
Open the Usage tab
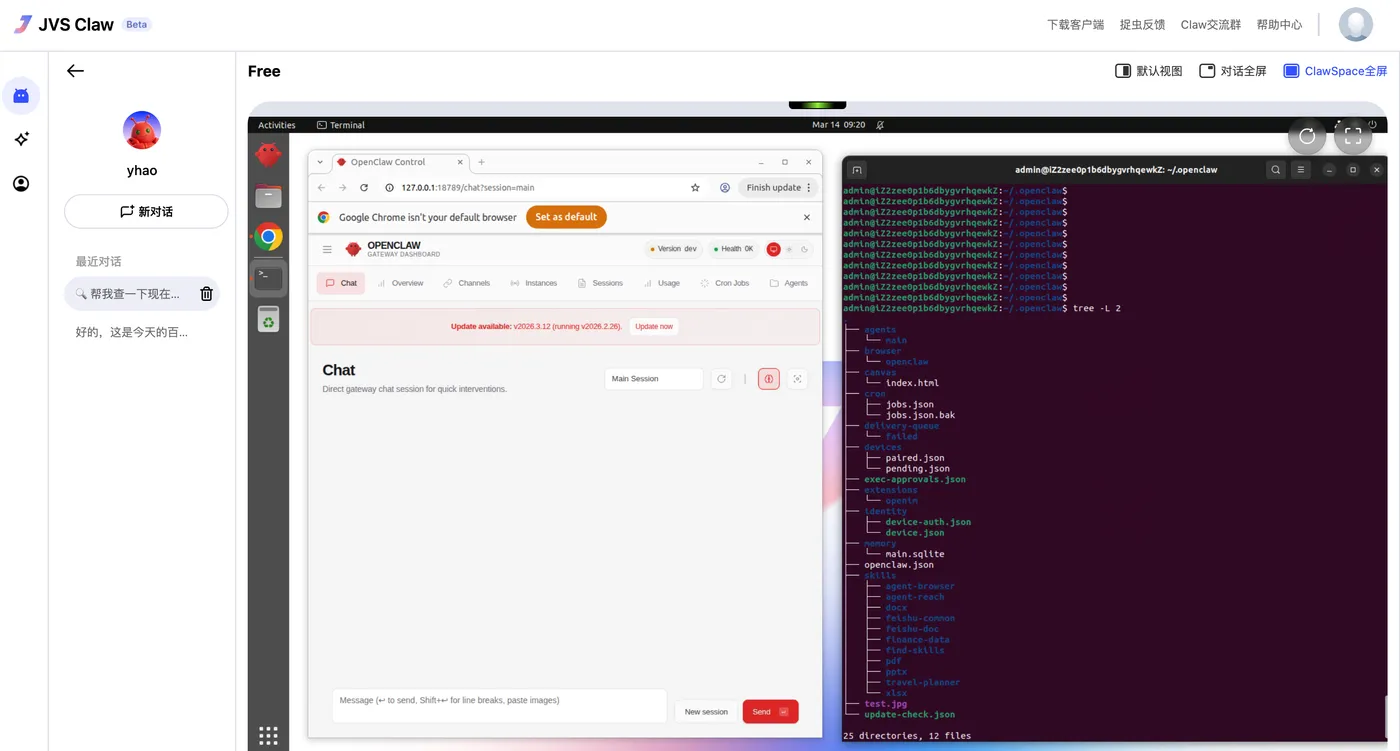662,283
